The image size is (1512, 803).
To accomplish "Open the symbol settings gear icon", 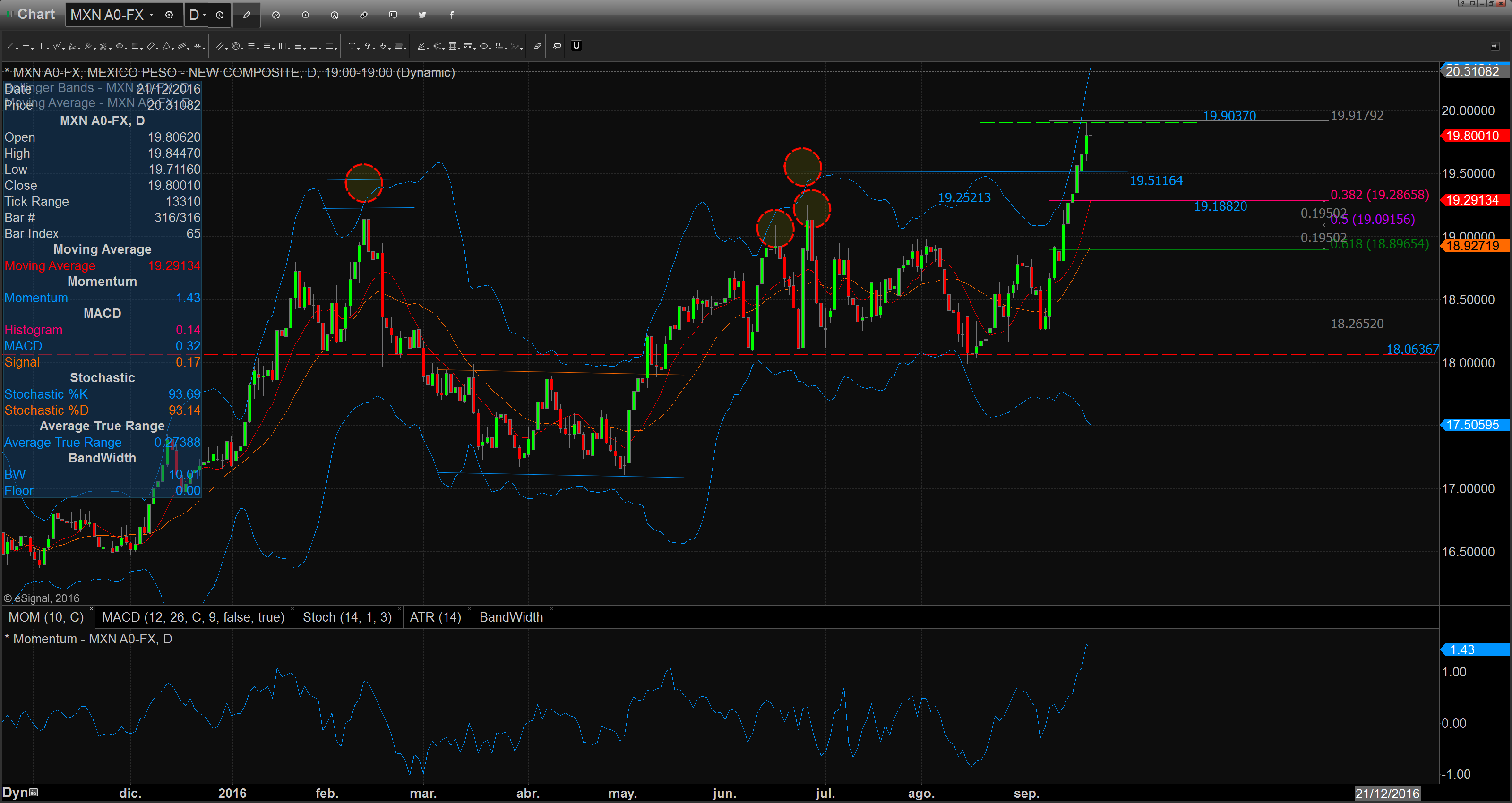I will 169,15.
